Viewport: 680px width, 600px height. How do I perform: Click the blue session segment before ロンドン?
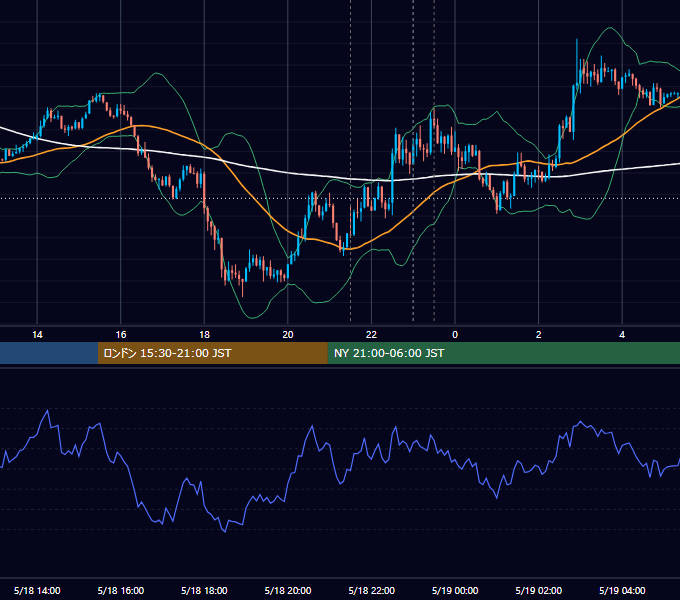point(49,353)
